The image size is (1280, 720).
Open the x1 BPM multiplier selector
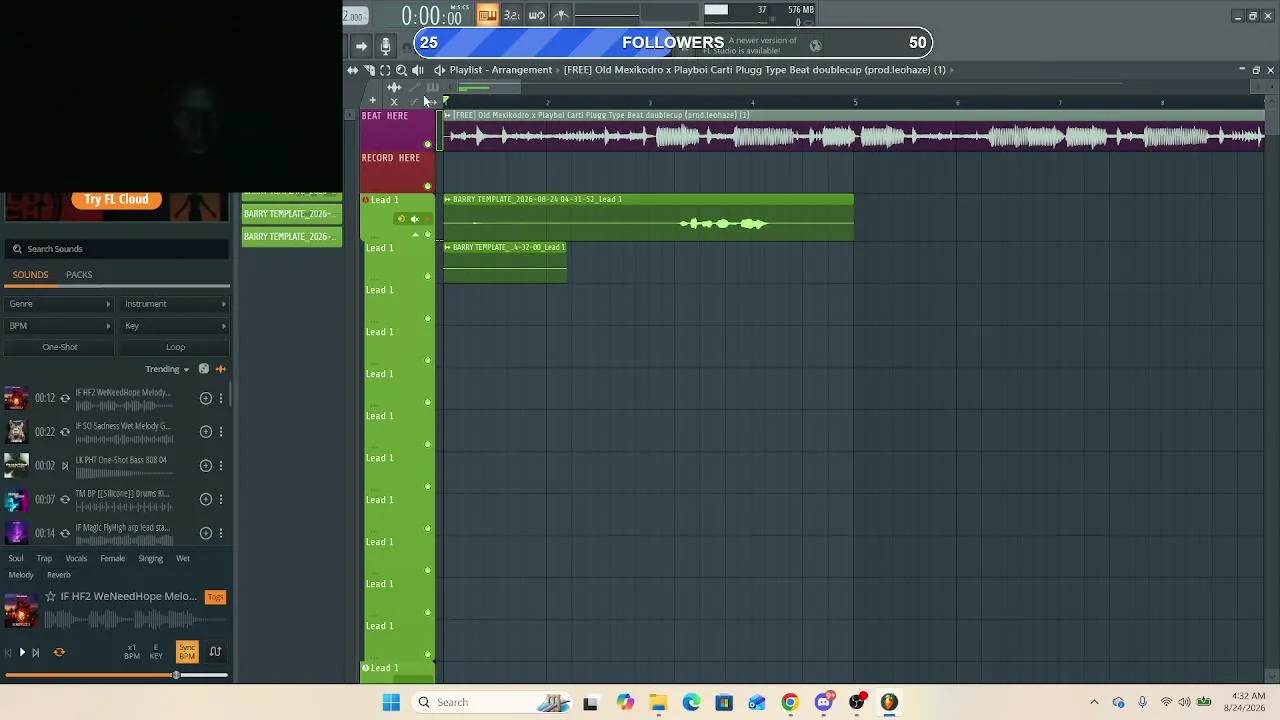[x=132, y=652]
